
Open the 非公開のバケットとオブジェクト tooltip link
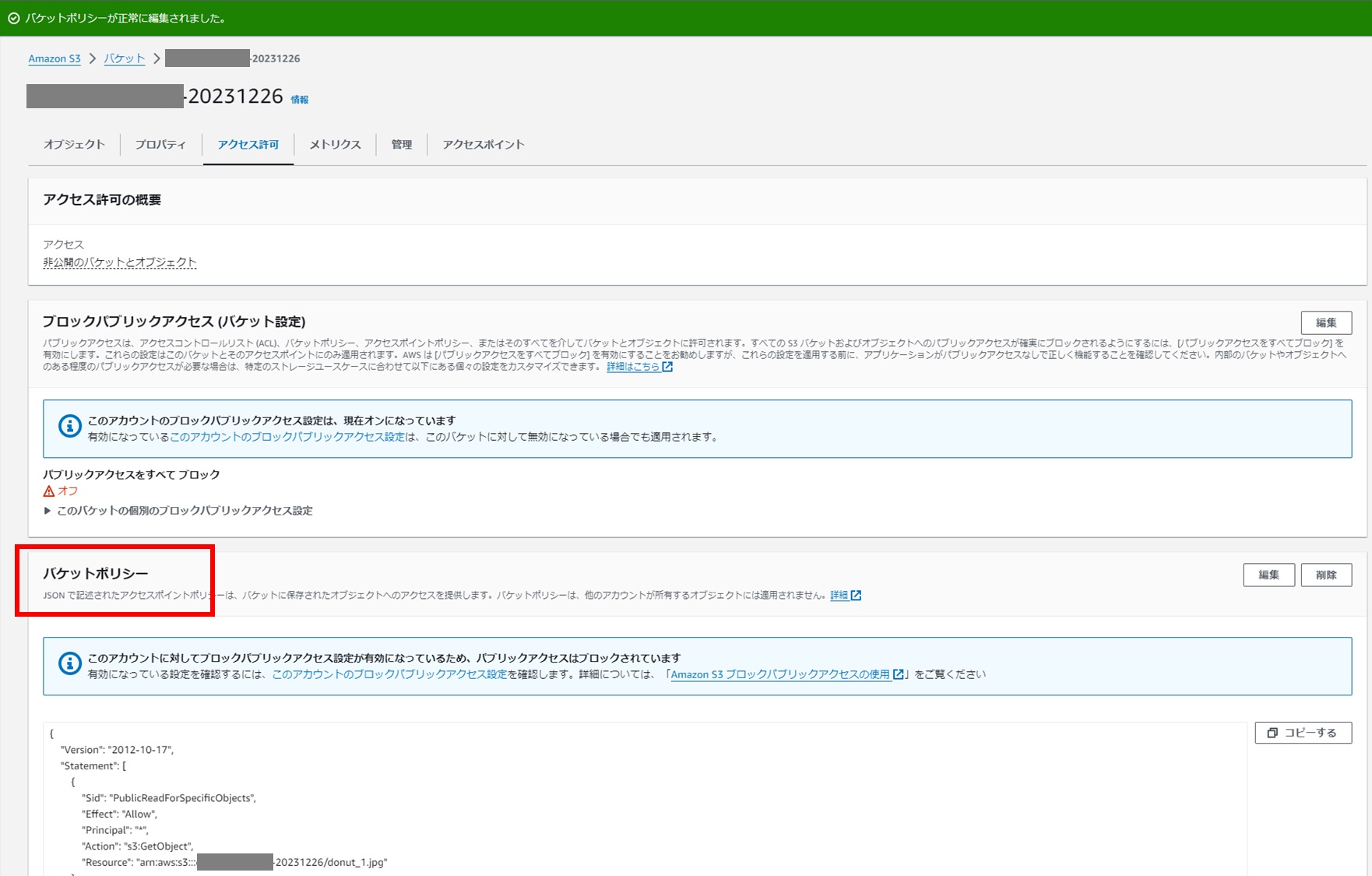click(x=119, y=262)
